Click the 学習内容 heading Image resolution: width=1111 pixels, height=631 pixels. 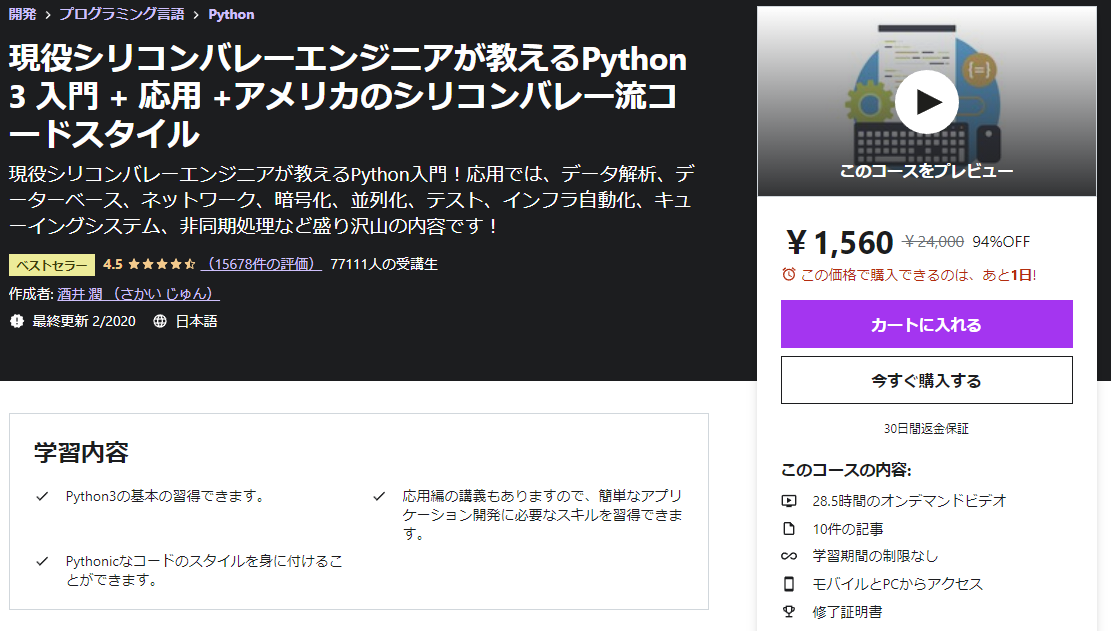(81, 453)
